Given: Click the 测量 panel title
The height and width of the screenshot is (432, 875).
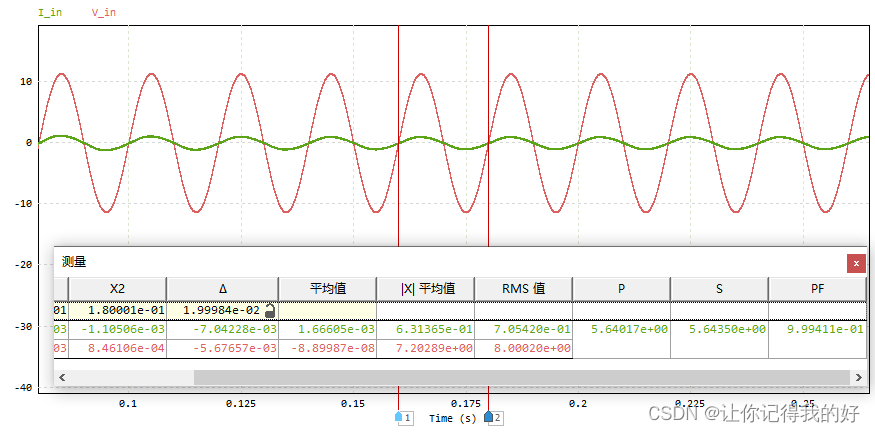Looking at the screenshot, I should (x=74, y=262).
